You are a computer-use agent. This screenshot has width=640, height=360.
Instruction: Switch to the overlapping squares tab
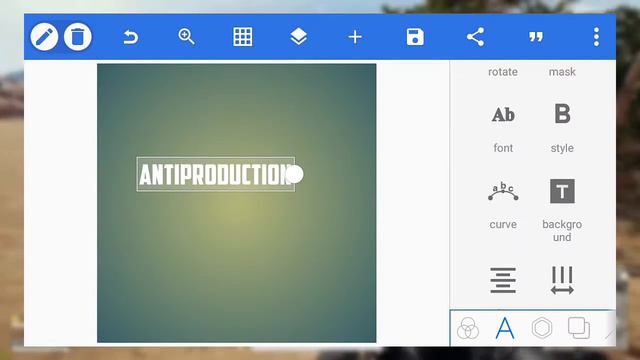tap(579, 328)
